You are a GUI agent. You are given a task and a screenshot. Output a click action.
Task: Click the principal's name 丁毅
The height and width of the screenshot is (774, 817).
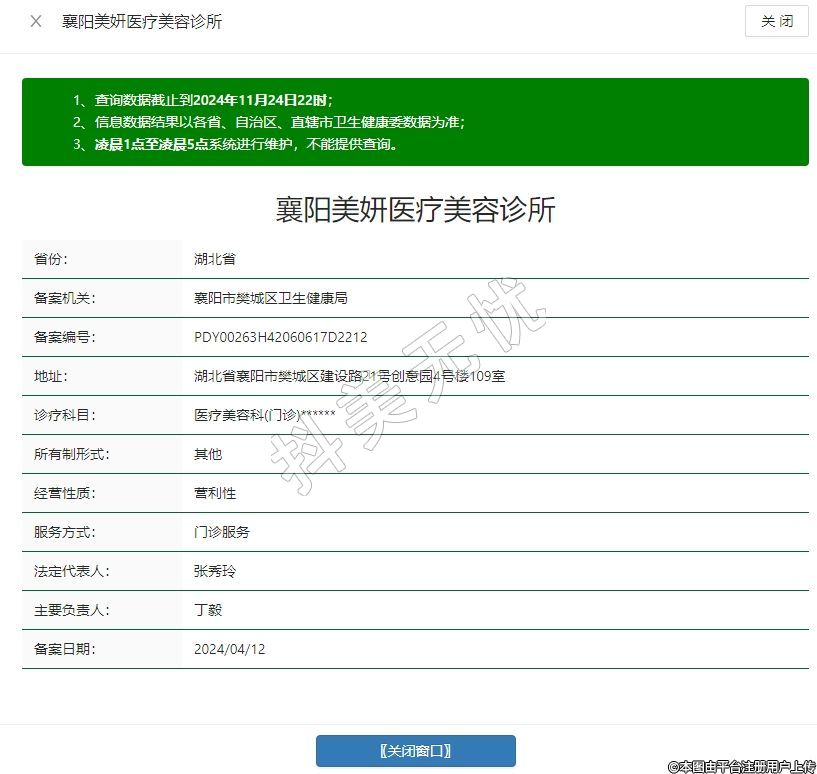(208, 610)
